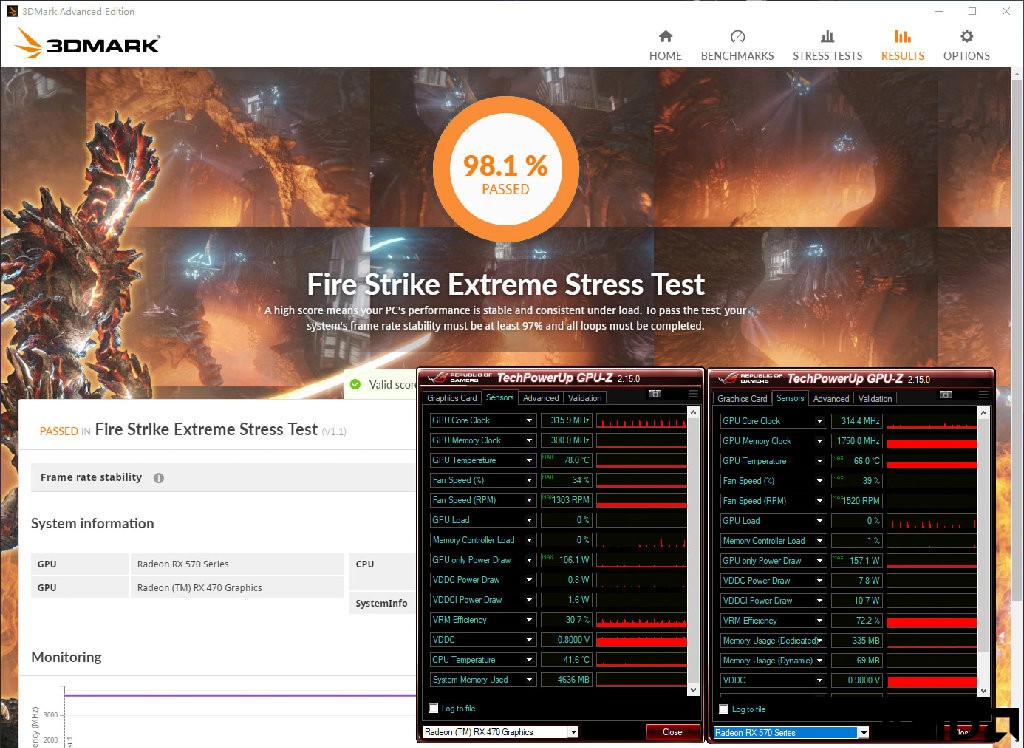The width and height of the screenshot is (1024, 748).
Task: Take a screenshot in the RX 470 GPU-Z window
Action: point(655,394)
